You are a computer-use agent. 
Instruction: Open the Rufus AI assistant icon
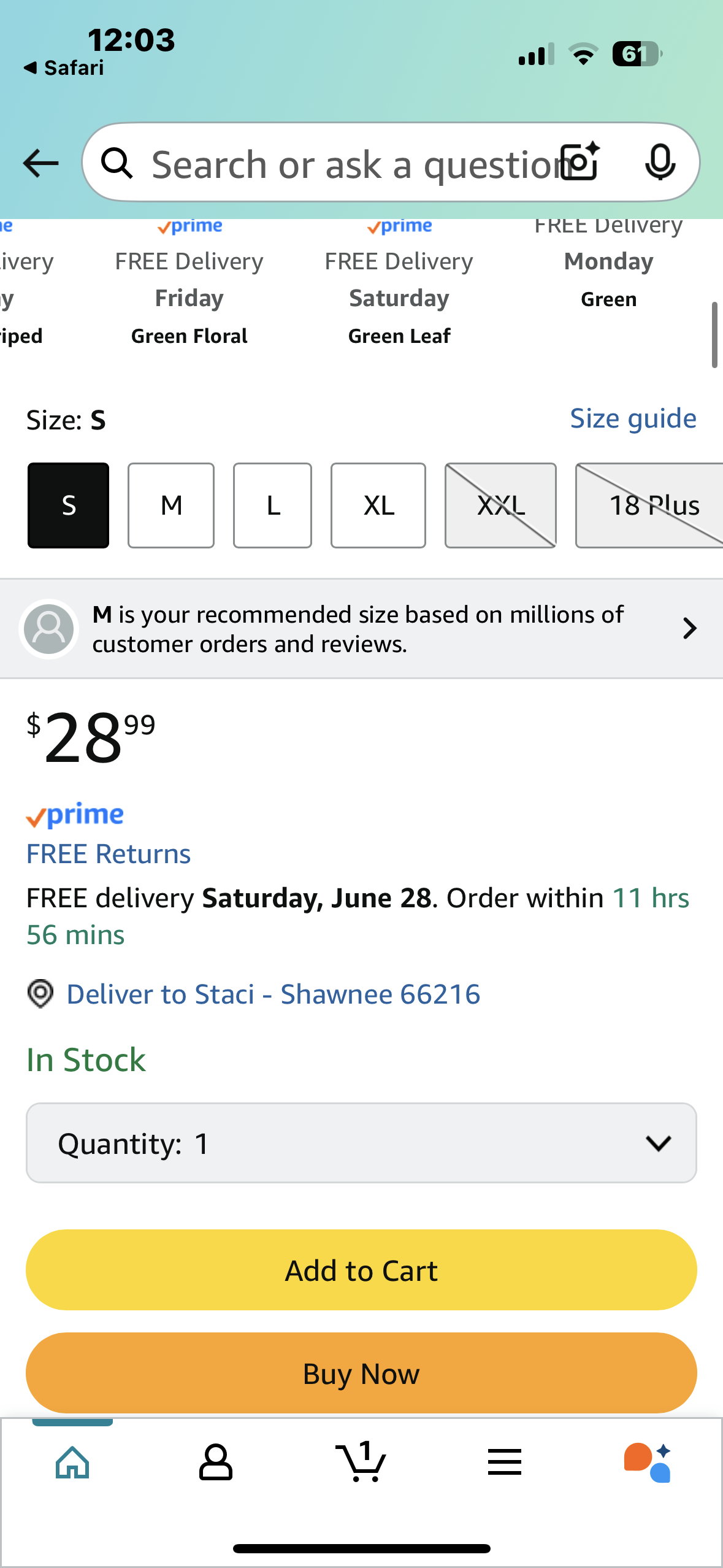[x=648, y=1462]
